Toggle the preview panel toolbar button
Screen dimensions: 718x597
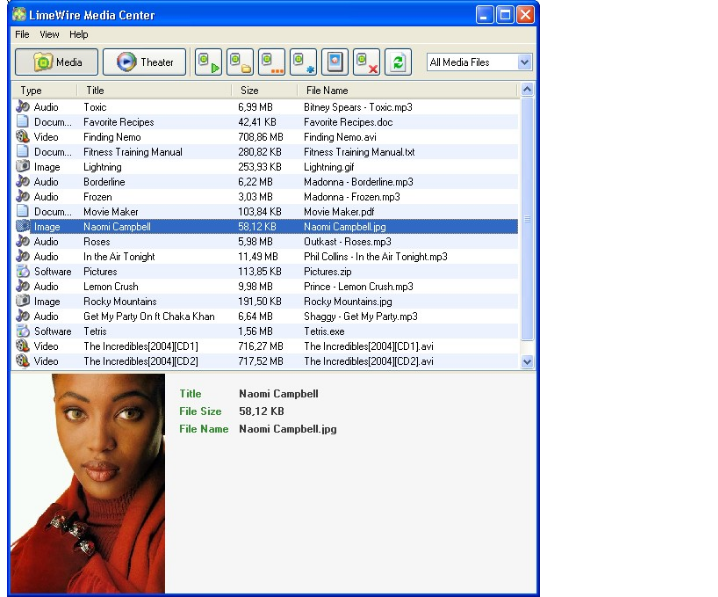point(335,62)
